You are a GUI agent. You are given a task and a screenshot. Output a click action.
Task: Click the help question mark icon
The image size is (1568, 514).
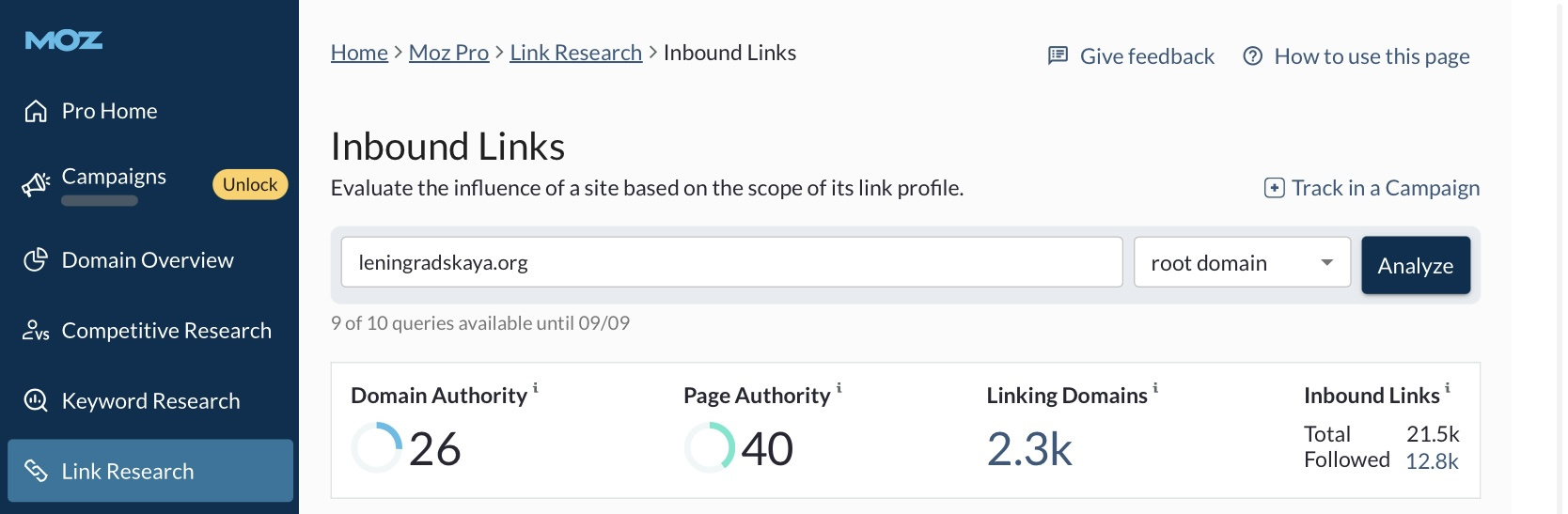1252,56
